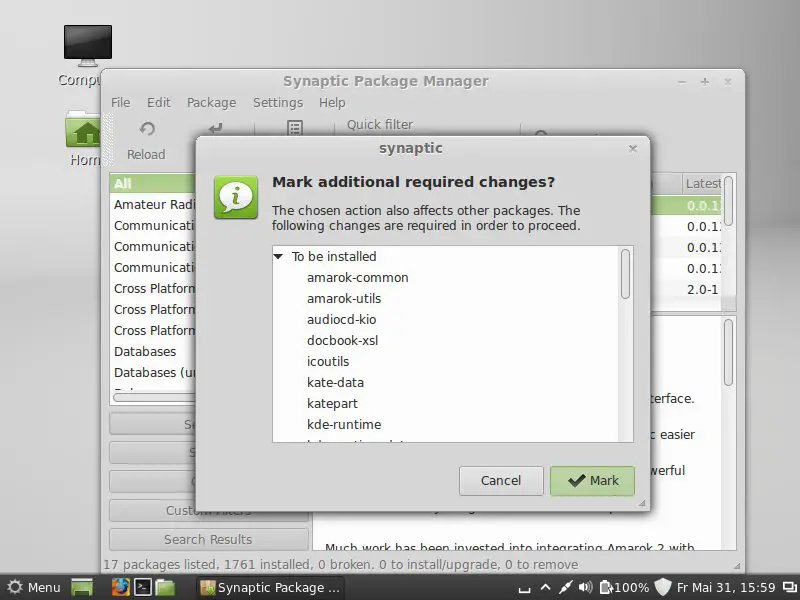Select the Amateur Radio category
Screen dimensions: 800x600
click(x=153, y=204)
